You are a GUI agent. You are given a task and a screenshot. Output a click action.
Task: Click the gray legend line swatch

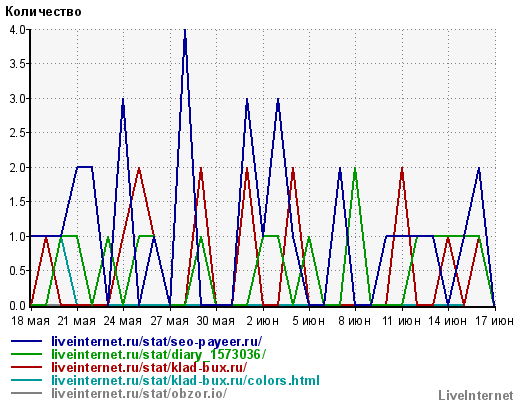click(x=26, y=393)
